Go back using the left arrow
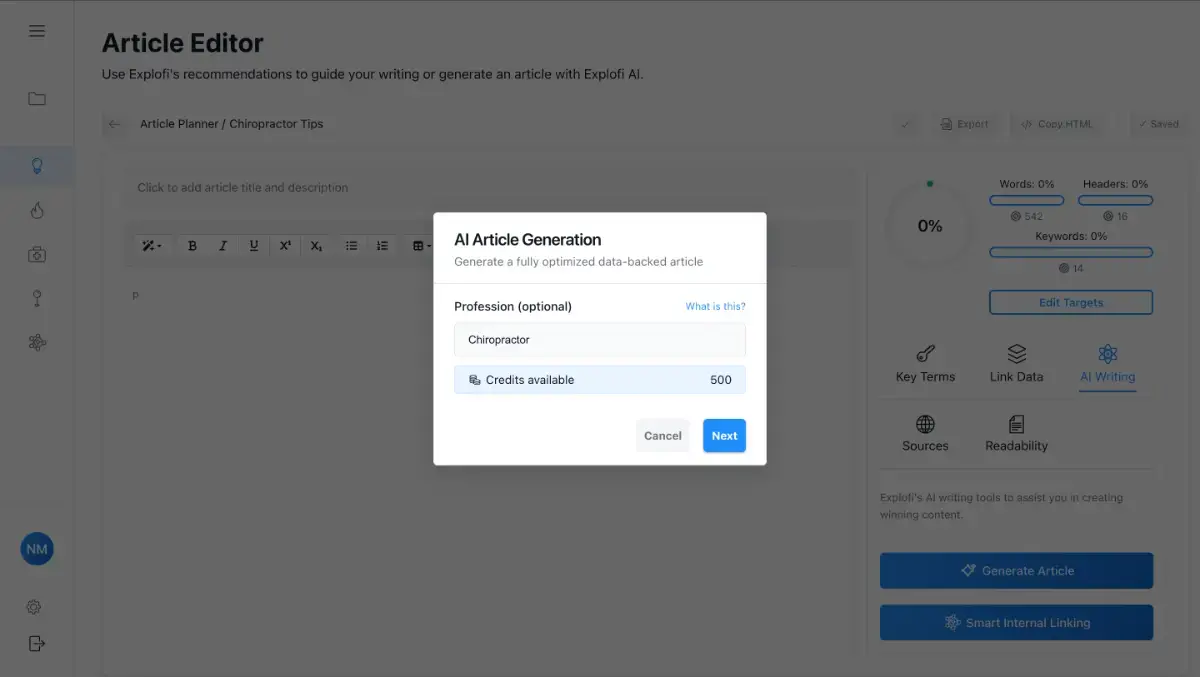The height and width of the screenshot is (677, 1200). 114,124
